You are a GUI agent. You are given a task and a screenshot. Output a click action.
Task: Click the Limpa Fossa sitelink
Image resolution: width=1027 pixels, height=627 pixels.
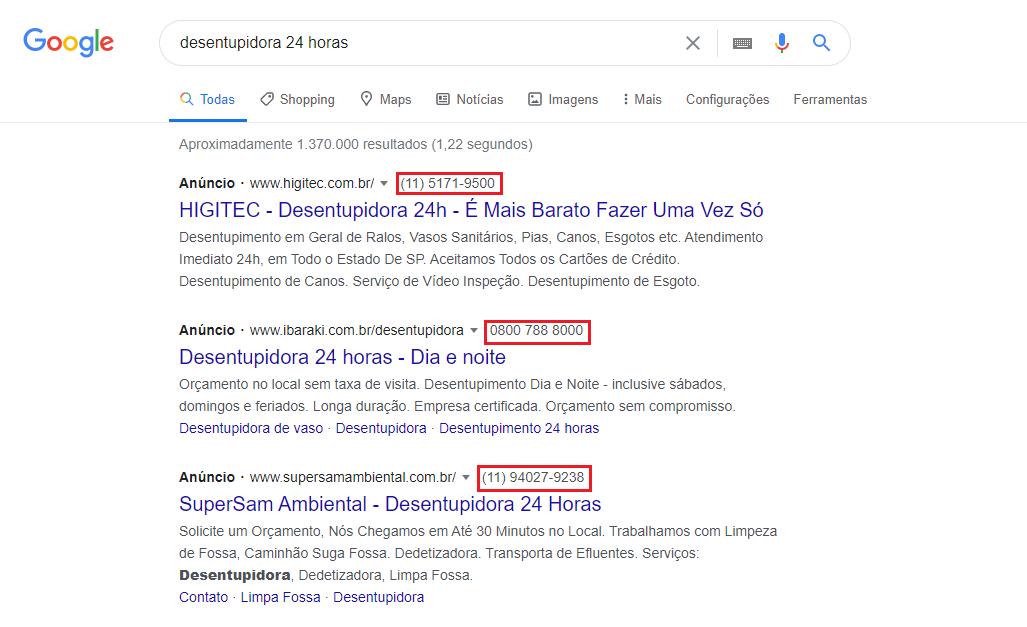pos(280,598)
